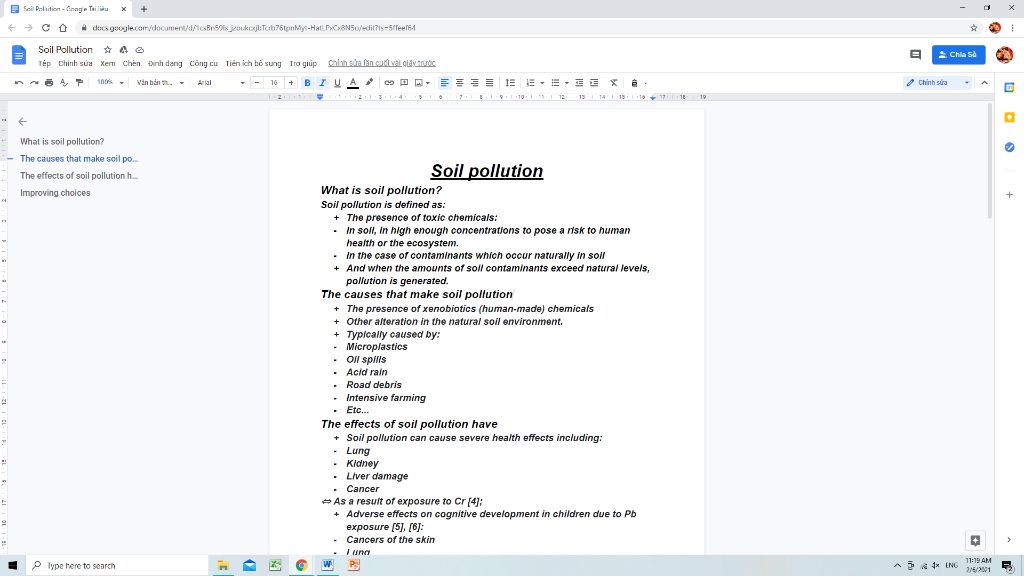Image resolution: width=1024 pixels, height=576 pixels.
Task: Move document to a Drive folder
Action: click(x=123, y=50)
